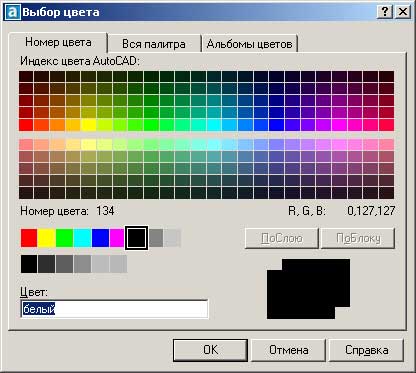Cancel with the Отмена button

tap(288, 350)
